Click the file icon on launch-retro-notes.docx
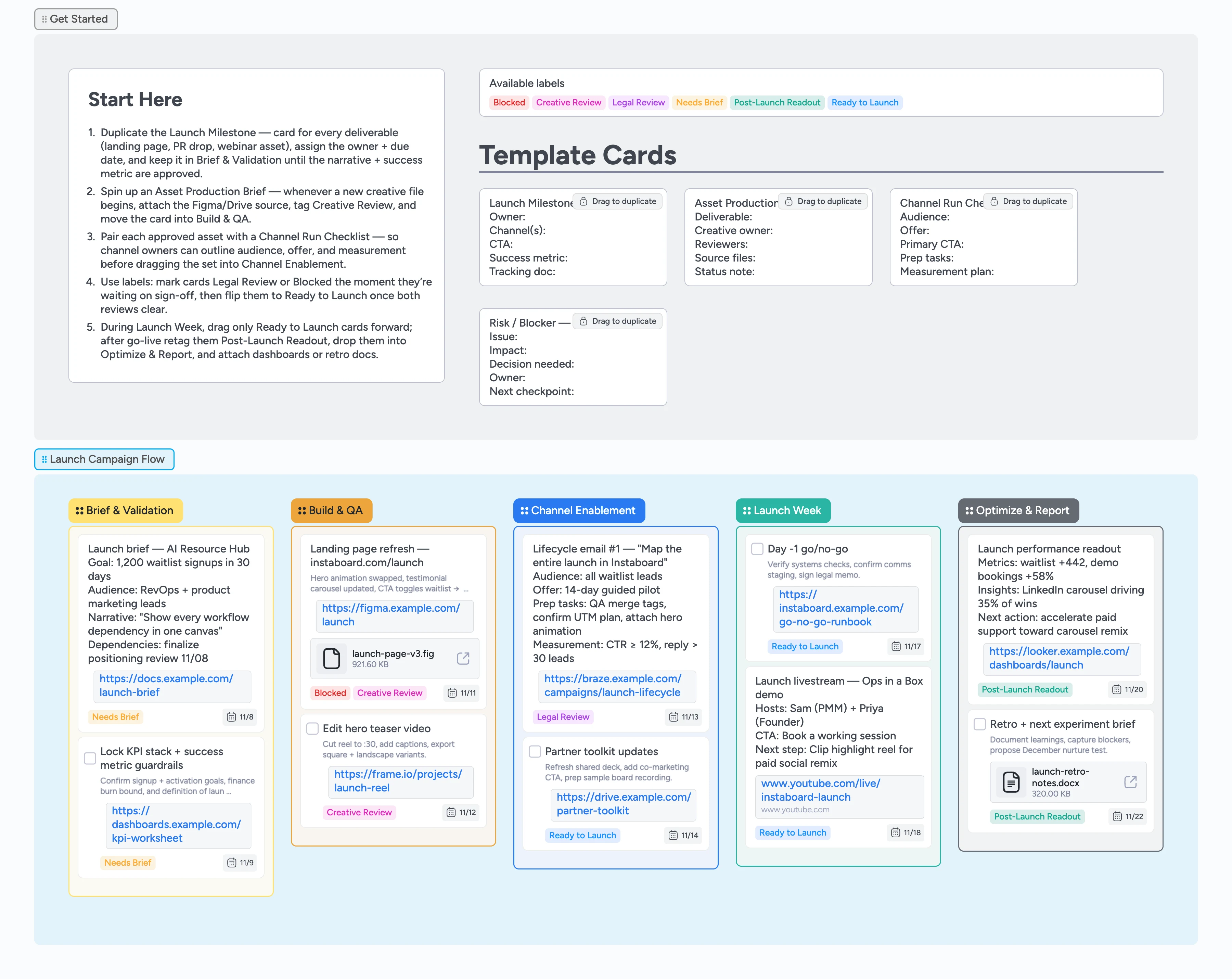This screenshot has width=1232, height=979. (1011, 782)
